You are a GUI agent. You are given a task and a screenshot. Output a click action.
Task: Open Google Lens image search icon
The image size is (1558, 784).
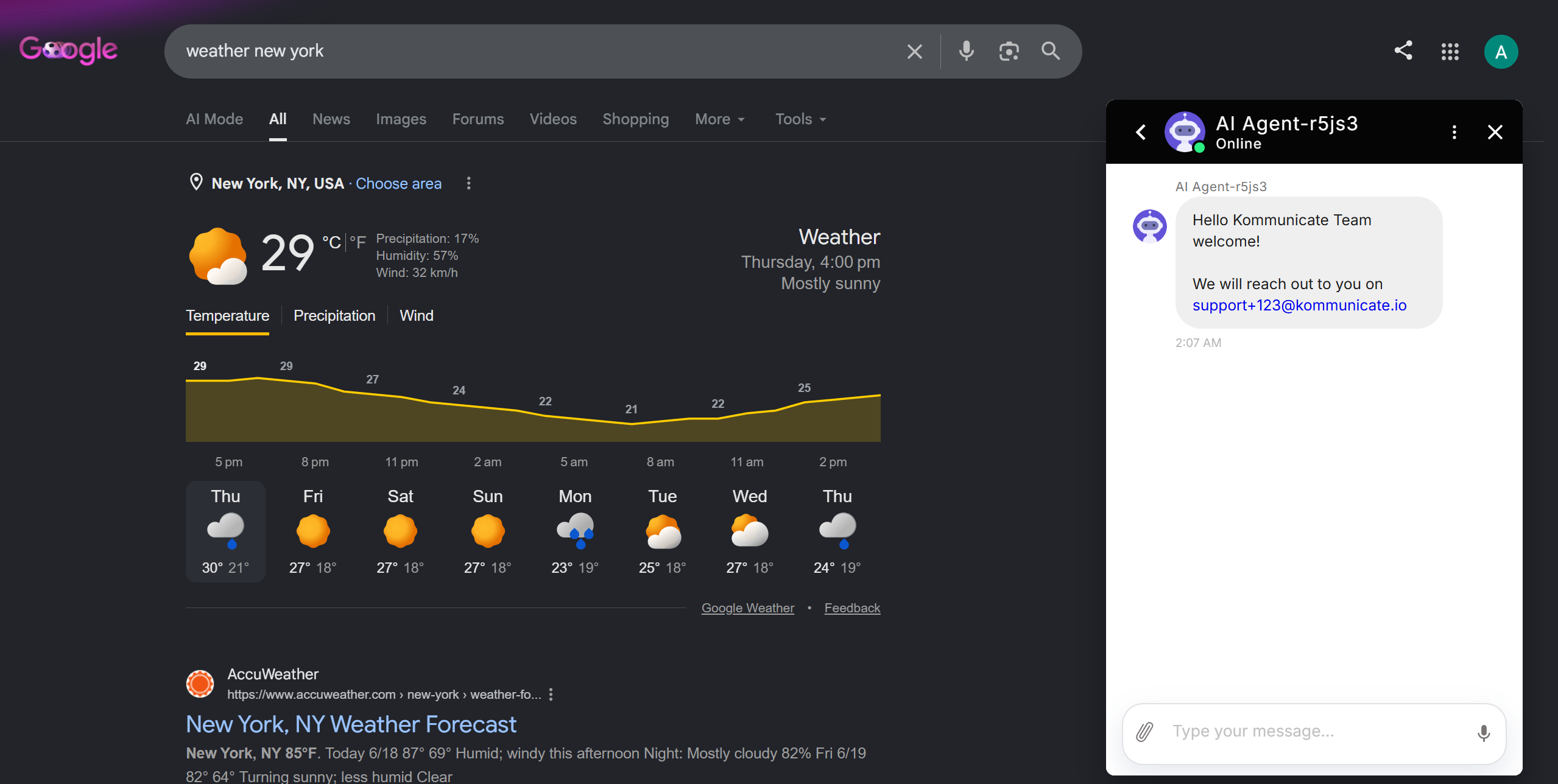pyautogui.click(x=1009, y=51)
